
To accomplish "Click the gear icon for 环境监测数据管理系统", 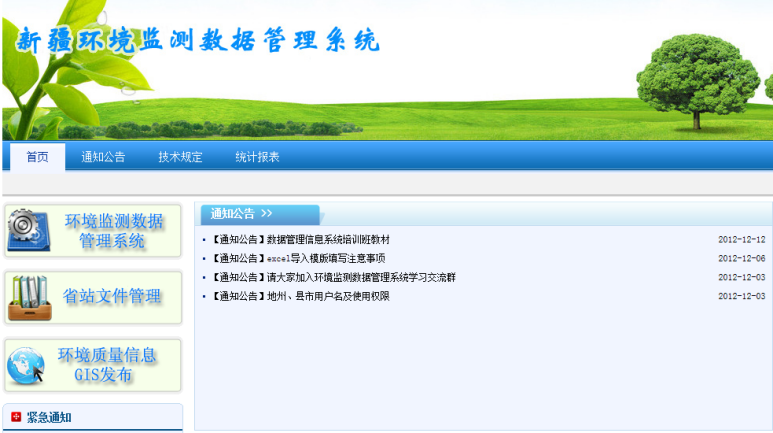I will click(x=29, y=230).
